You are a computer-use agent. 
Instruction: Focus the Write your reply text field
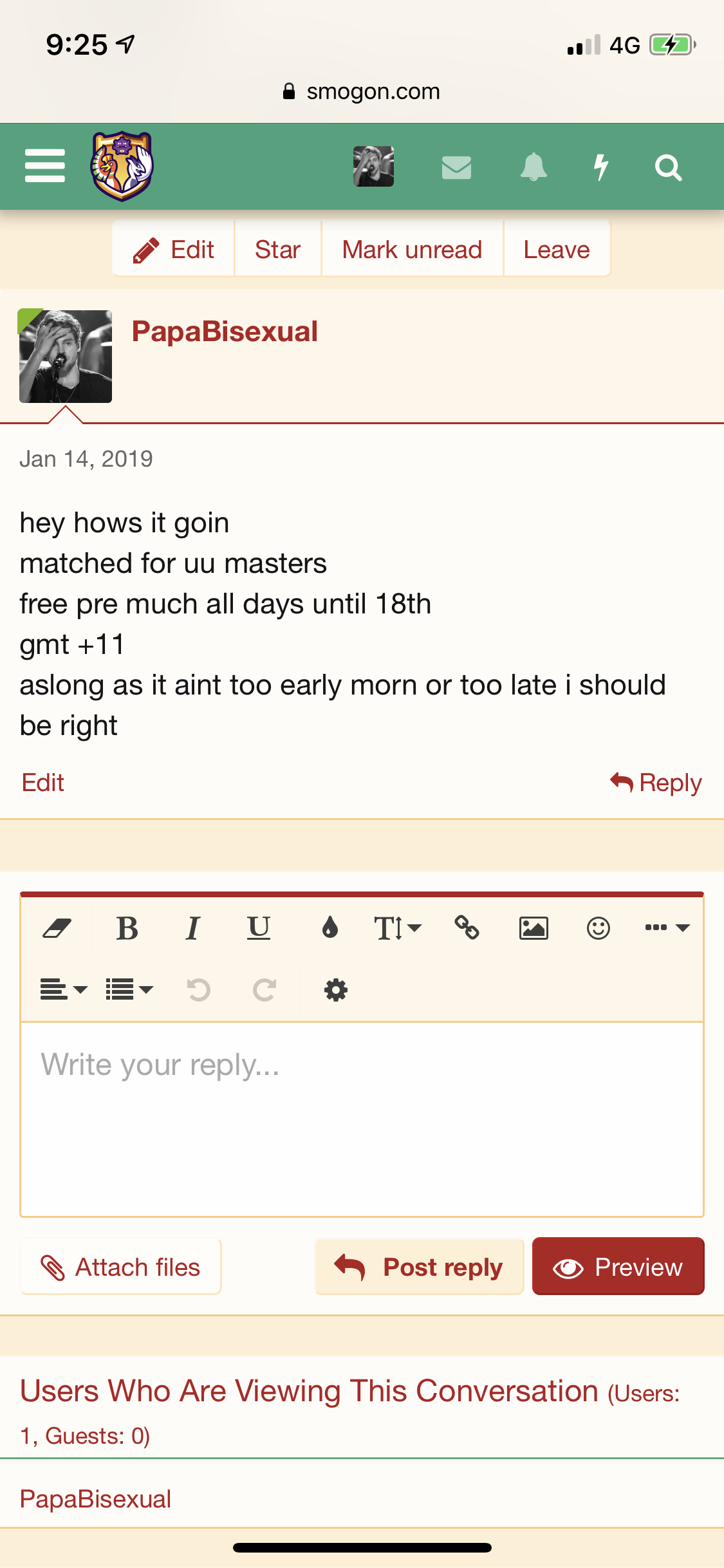pos(362,1119)
